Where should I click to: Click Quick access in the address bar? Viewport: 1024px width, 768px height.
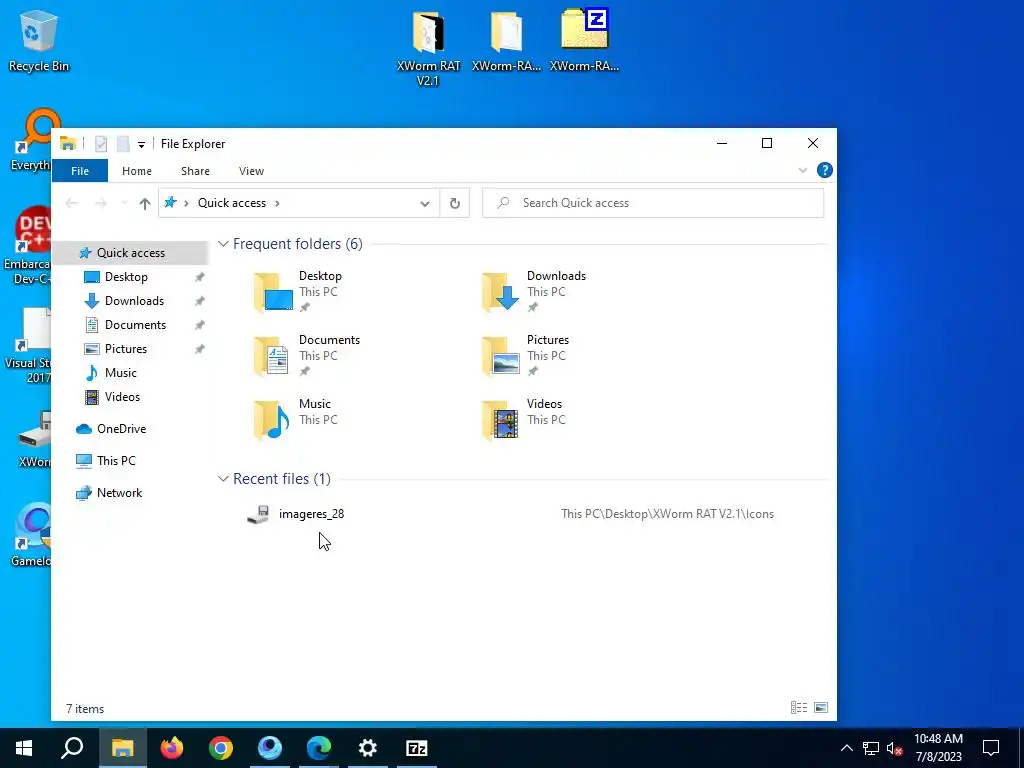232,203
